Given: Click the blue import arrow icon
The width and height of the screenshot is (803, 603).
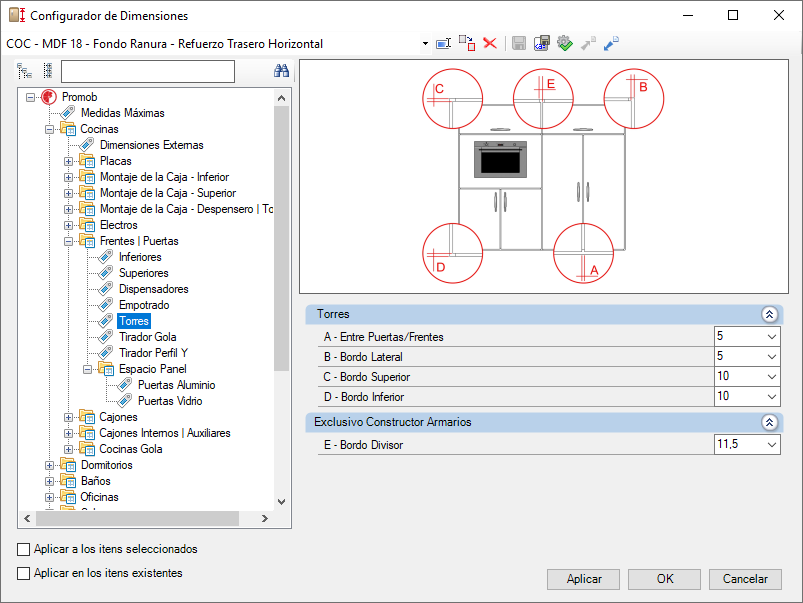Looking at the screenshot, I should (611, 43).
